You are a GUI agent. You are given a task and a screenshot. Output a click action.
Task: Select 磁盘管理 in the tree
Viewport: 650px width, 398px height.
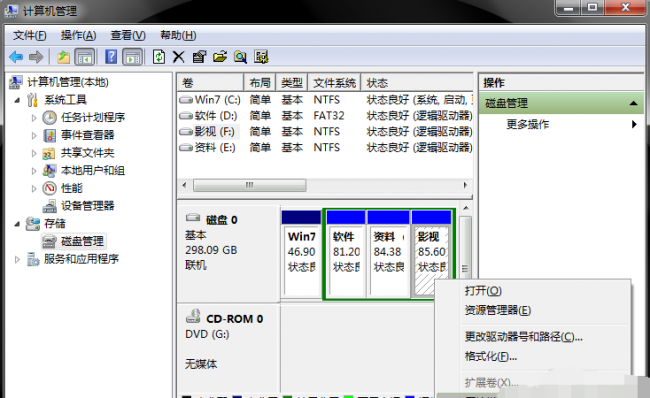click(82, 241)
